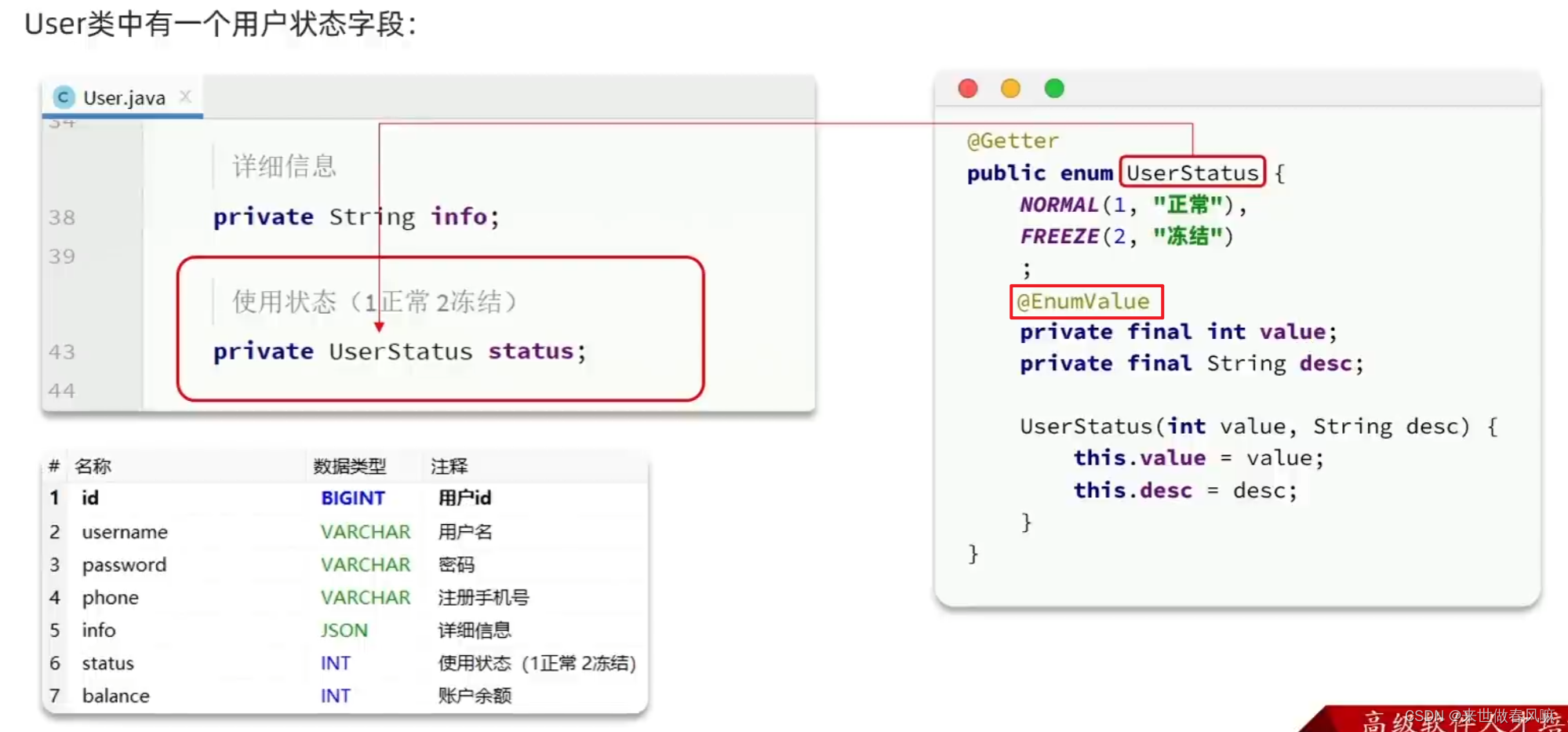Click the JSON data type cell
Viewport: 1568px width, 732px height.
344,630
